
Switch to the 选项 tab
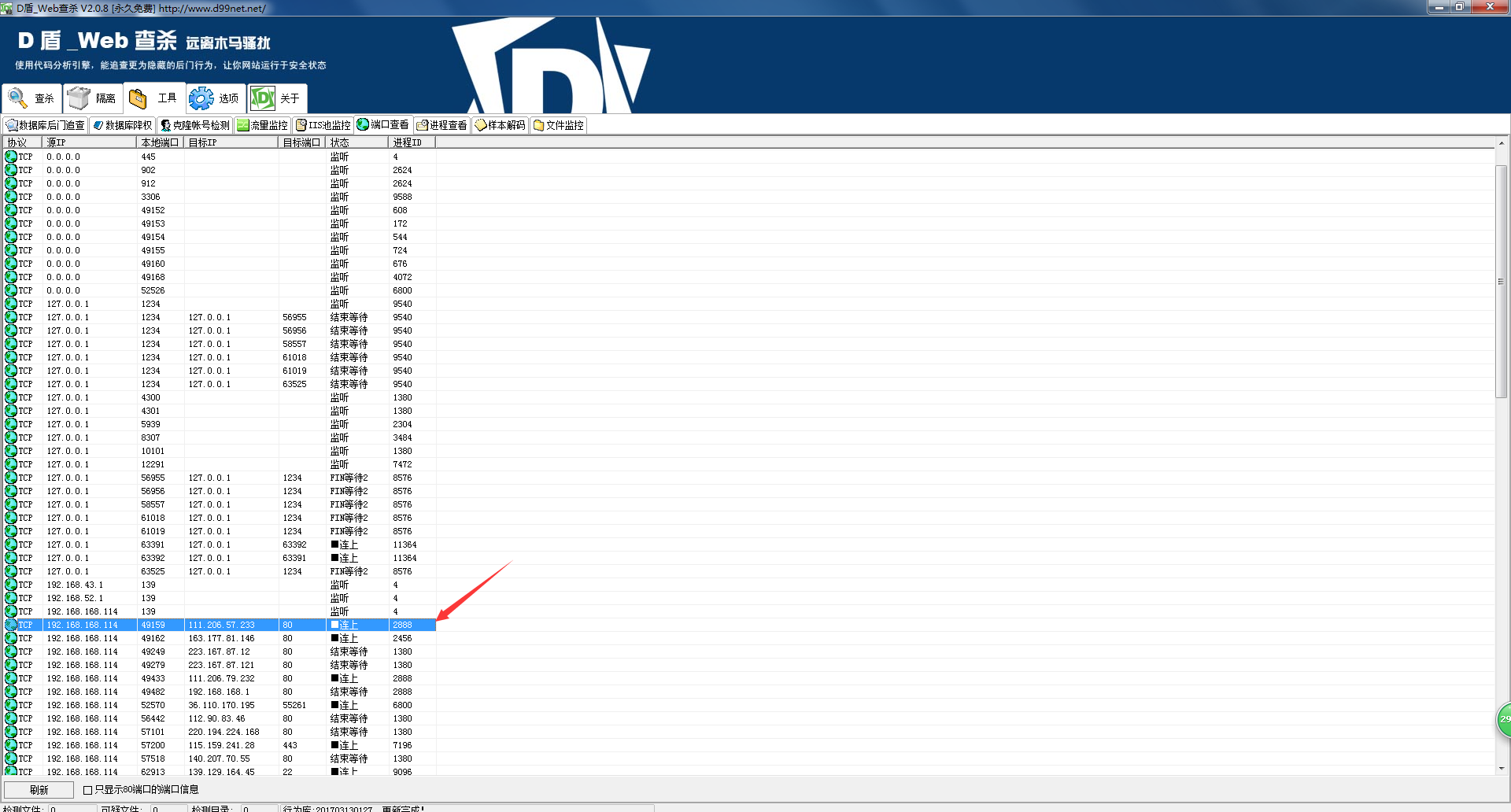216,98
